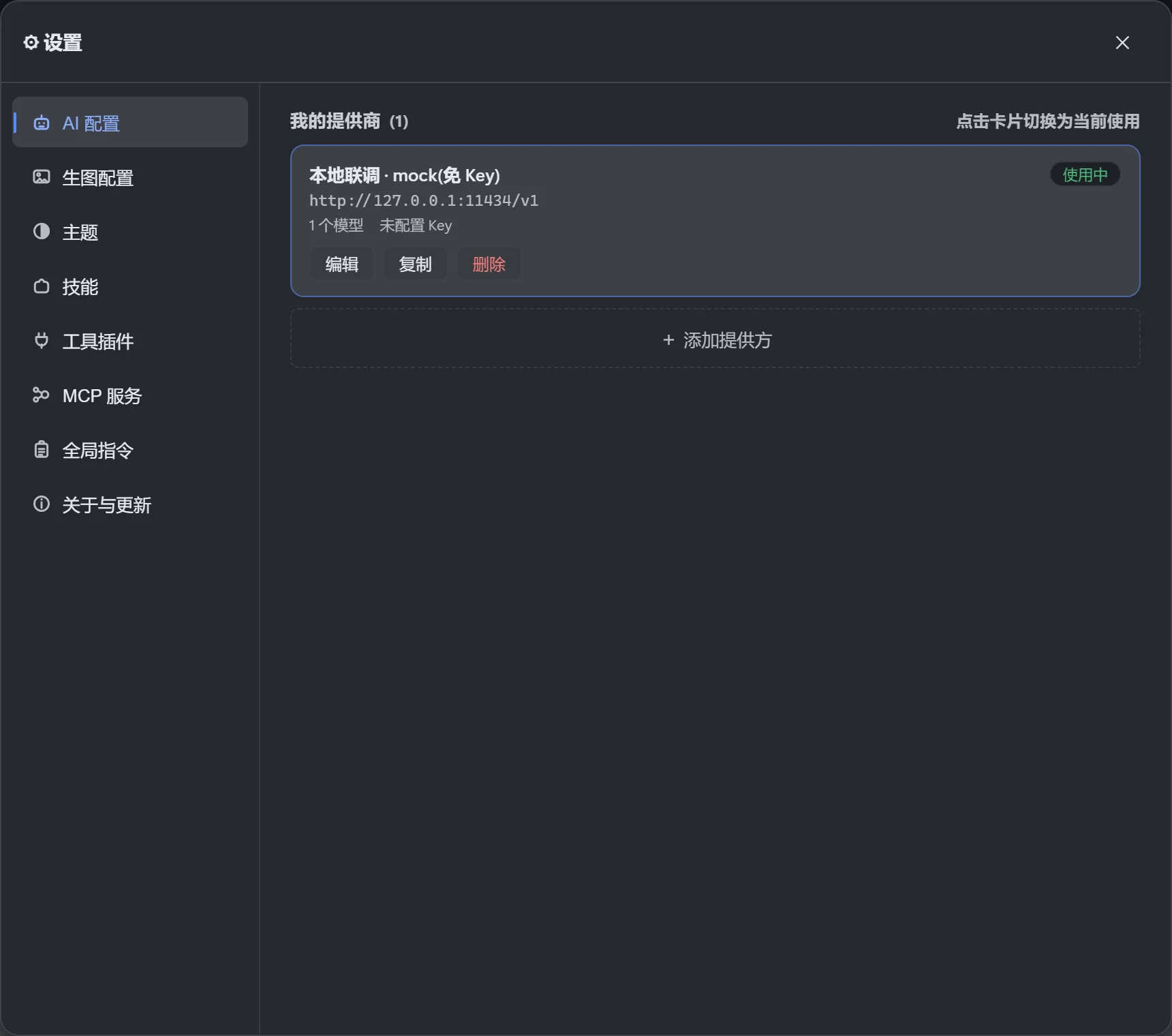The height and width of the screenshot is (1036, 1172).
Task: Select the 本地联调 · mock(免 Key) card title
Action: (x=405, y=175)
